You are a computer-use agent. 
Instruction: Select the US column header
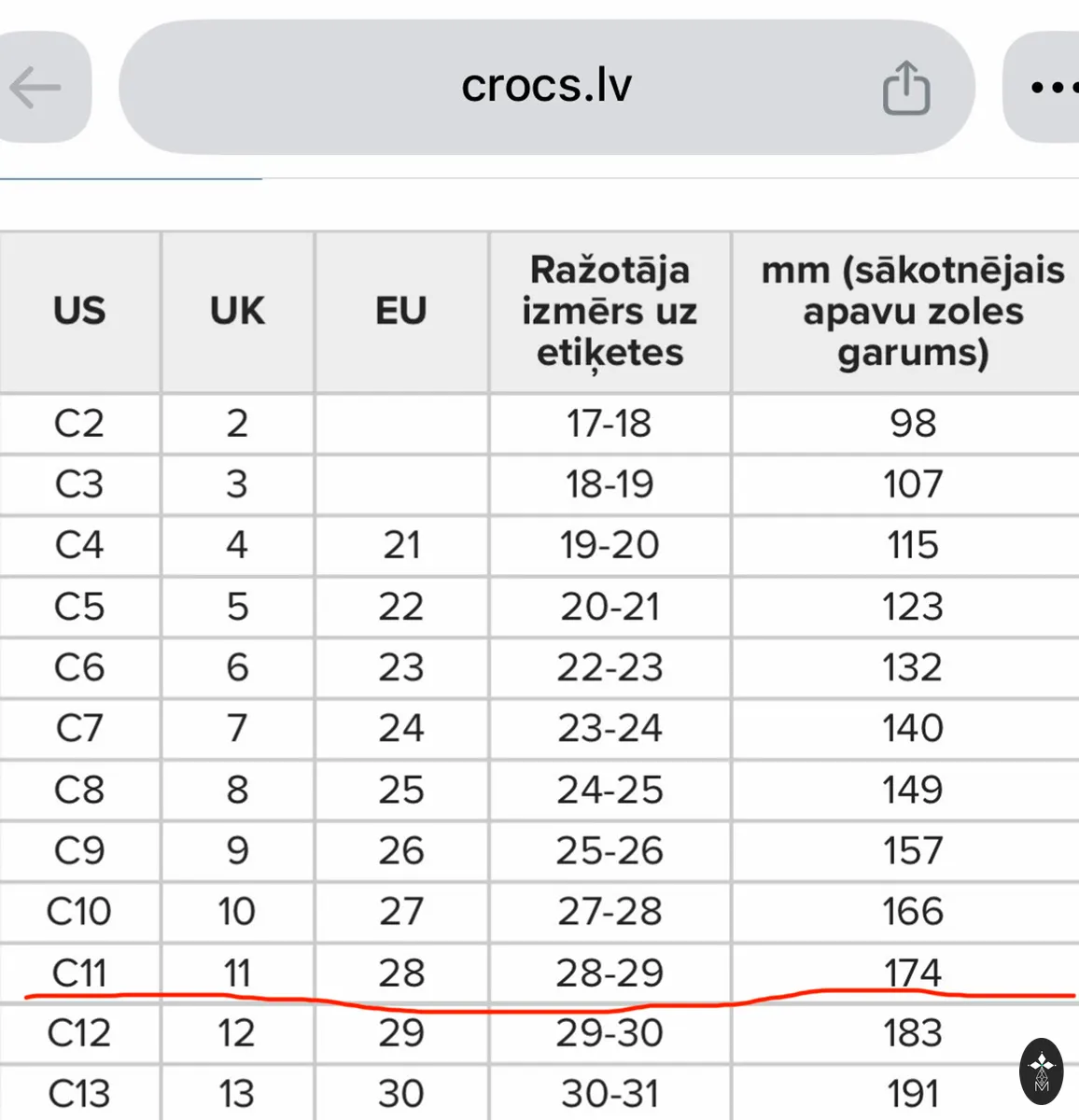coord(79,311)
